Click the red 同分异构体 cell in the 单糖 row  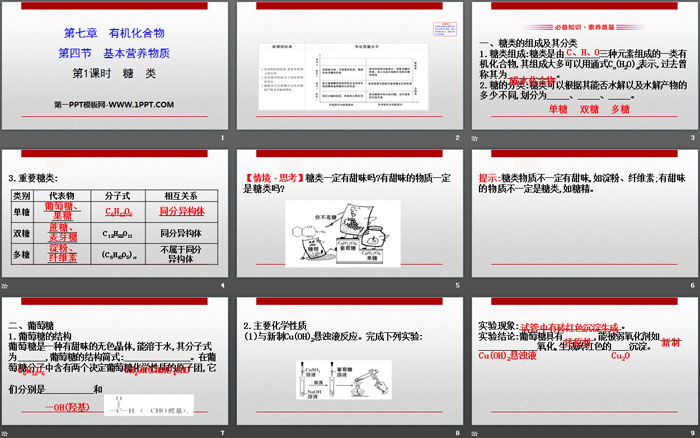pyautogui.click(x=182, y=211)
